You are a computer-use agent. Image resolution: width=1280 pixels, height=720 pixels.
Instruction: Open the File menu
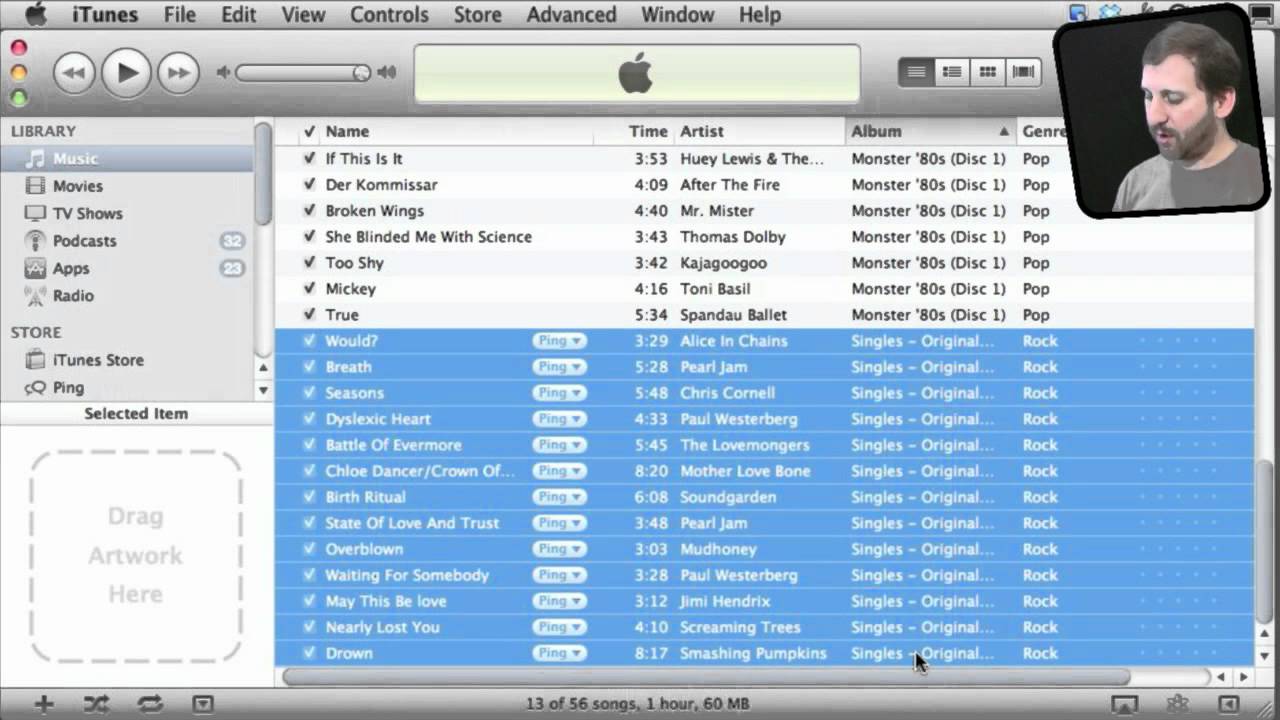tap(180, 15)
